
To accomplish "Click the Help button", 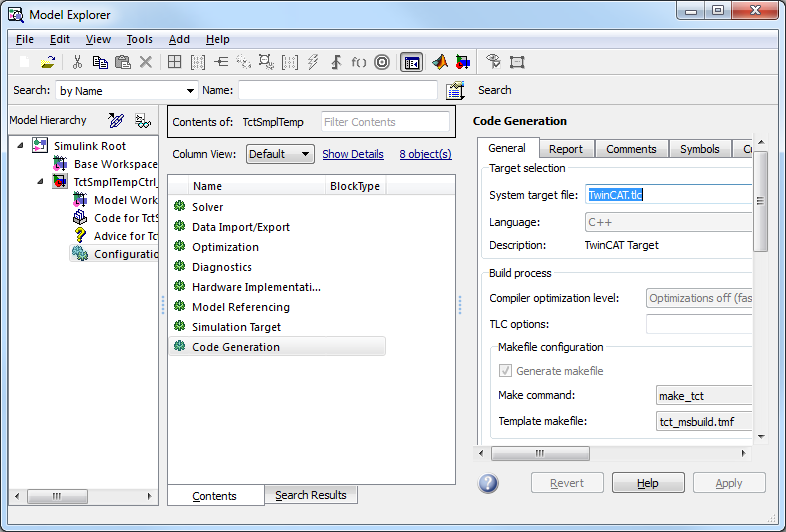I will pos(648,483).
